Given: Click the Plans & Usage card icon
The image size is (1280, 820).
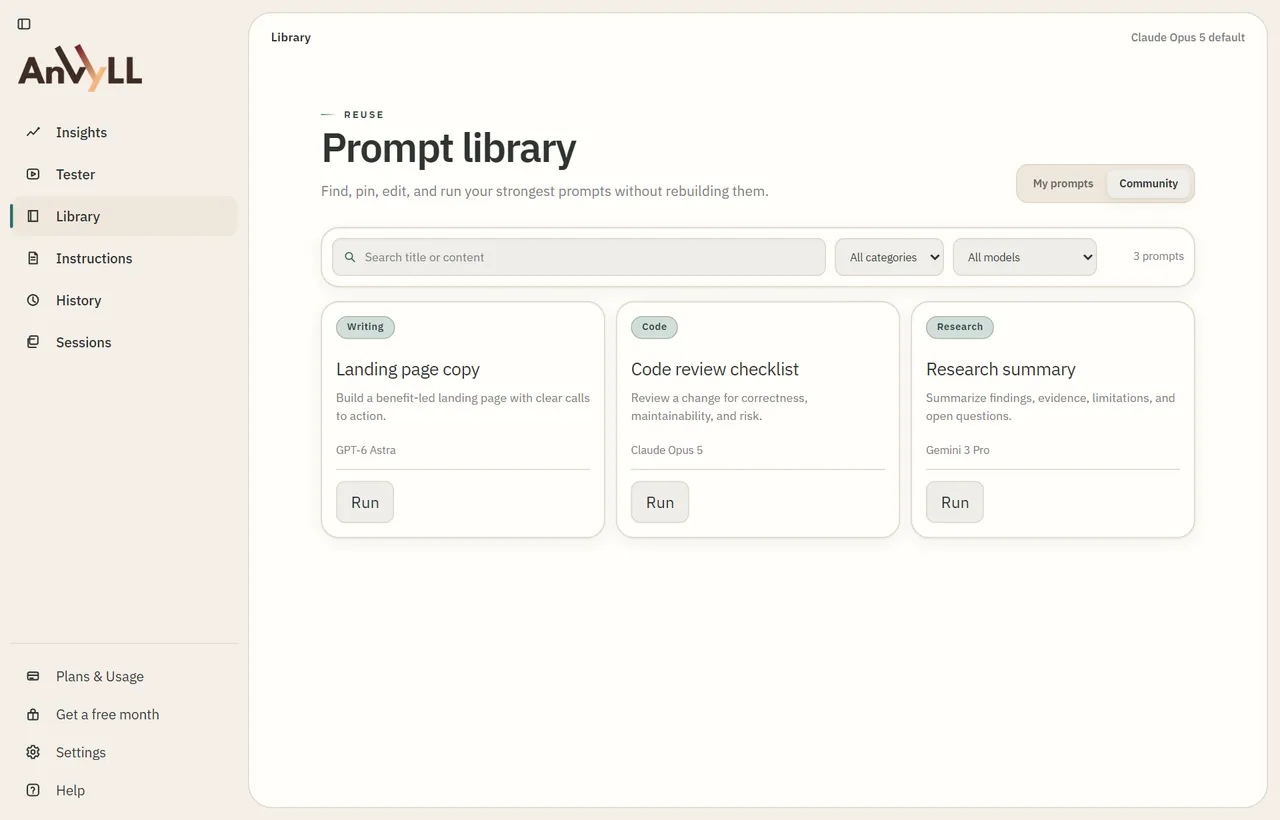Looking at the screenshot, I should (x=33, y=676).
